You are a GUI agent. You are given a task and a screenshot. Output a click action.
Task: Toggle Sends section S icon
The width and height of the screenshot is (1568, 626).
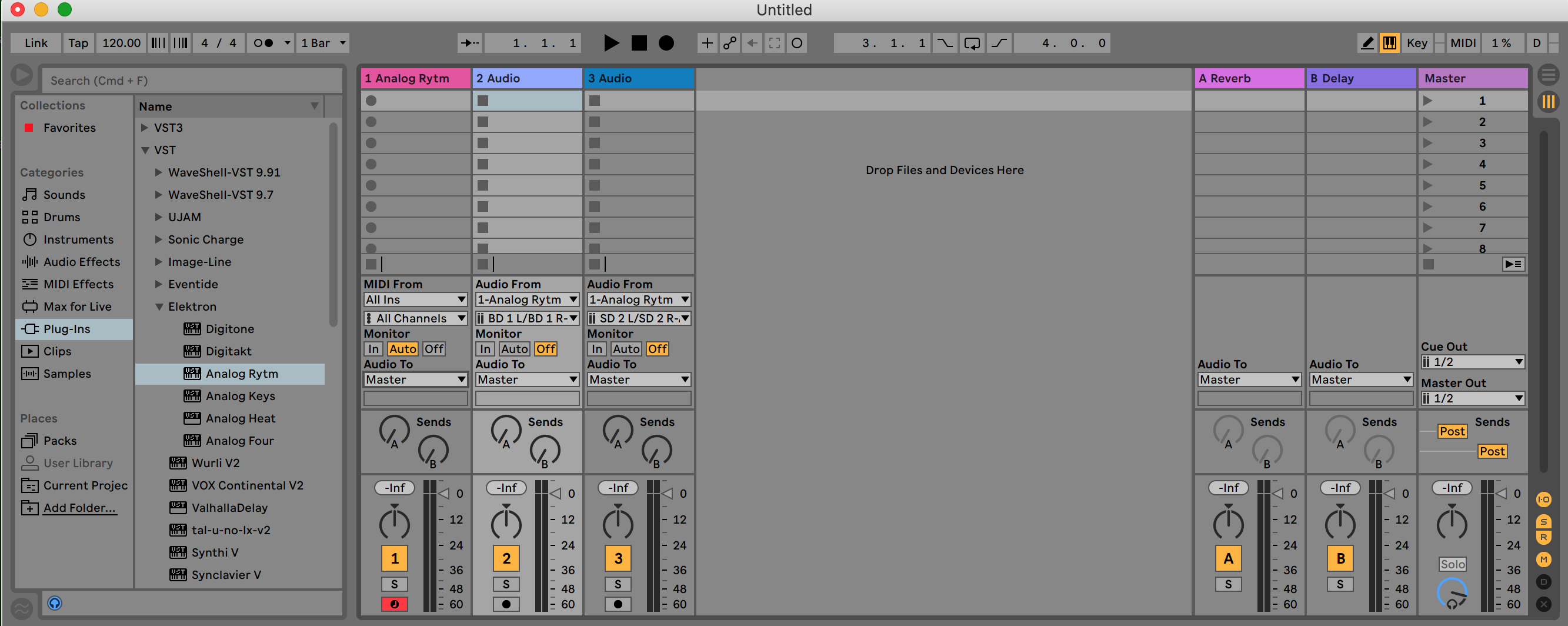coord(1544,522)
